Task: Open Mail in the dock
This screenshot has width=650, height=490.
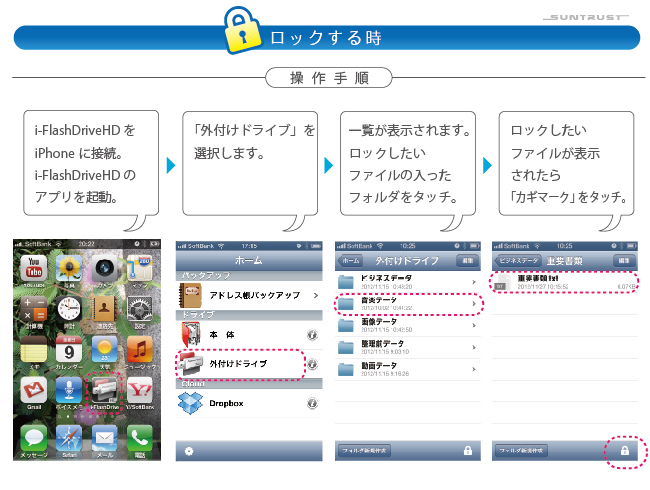Action: (x=104, y=438)
